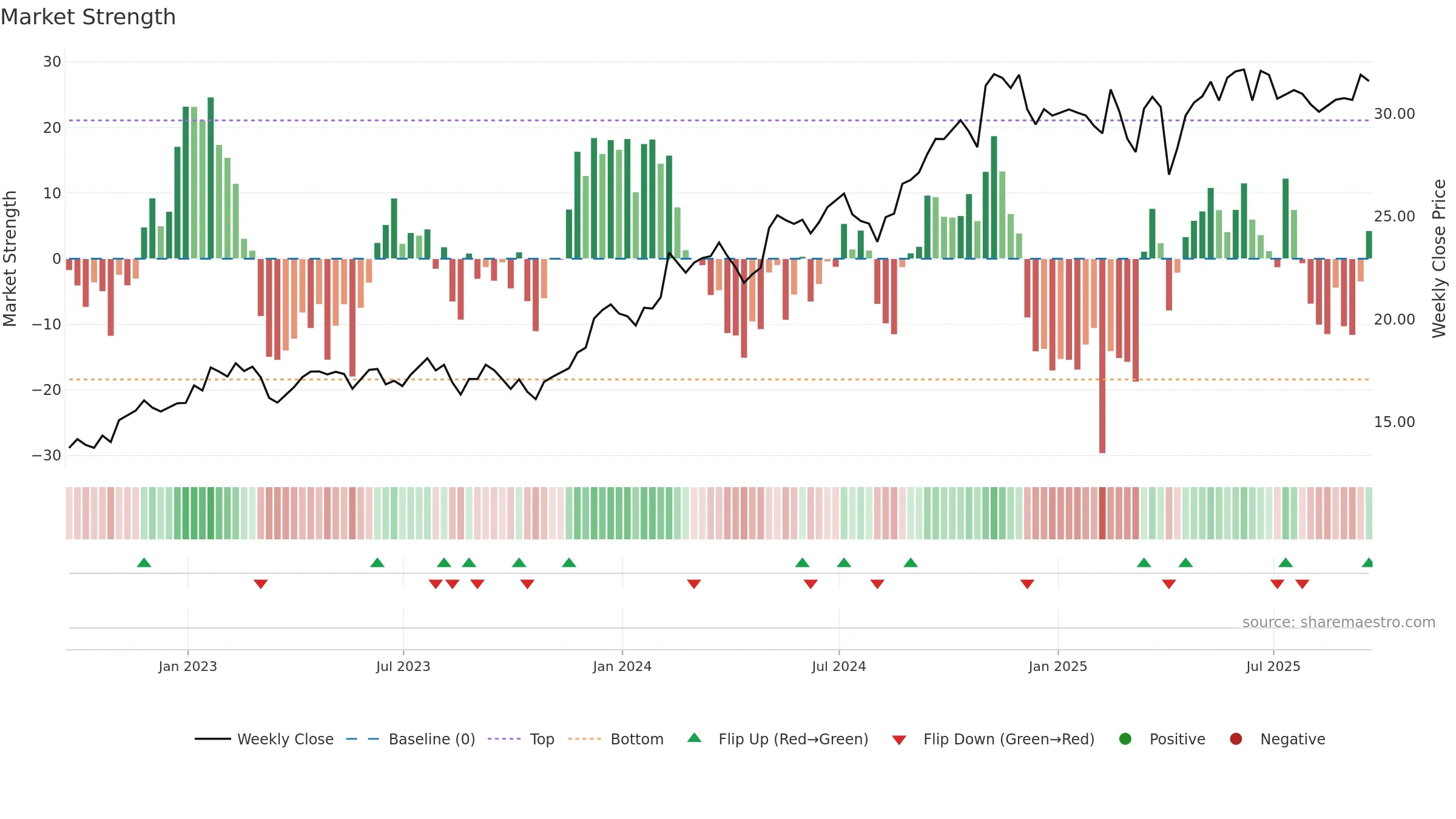The width and height of the screenshot is (1456, 819).
Task: Click the Flip Up green triangle legend icon
Action: pyautogui.click(x=695, y=738)
